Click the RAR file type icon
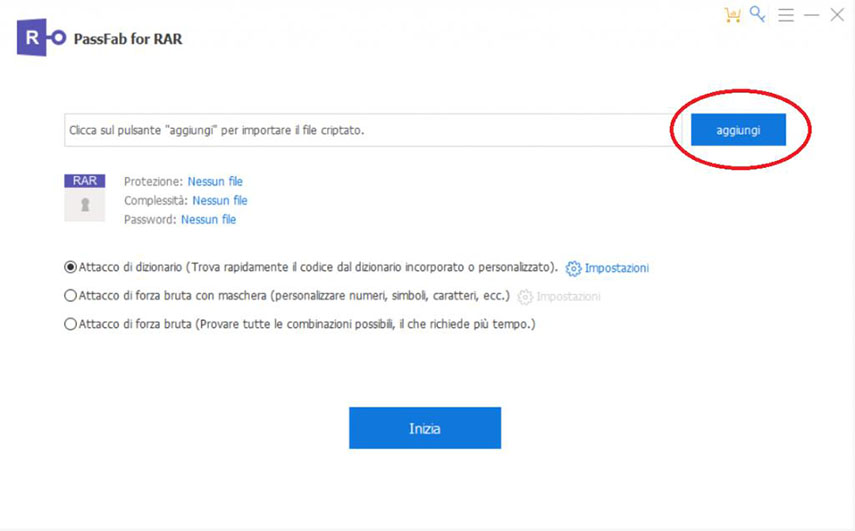Image resolution: width=855 pixels, height=531 pixels. [84, 197]
